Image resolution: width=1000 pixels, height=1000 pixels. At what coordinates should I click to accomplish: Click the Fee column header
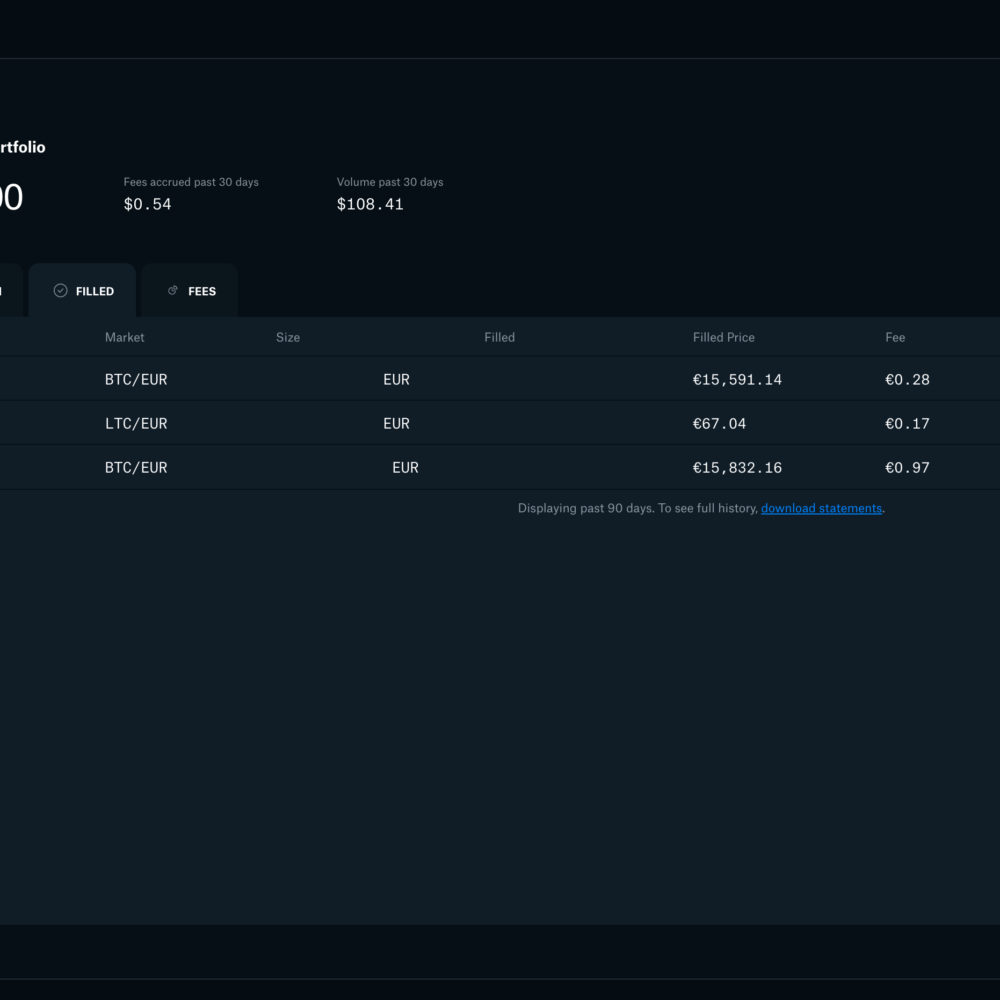tap(895, 338)
